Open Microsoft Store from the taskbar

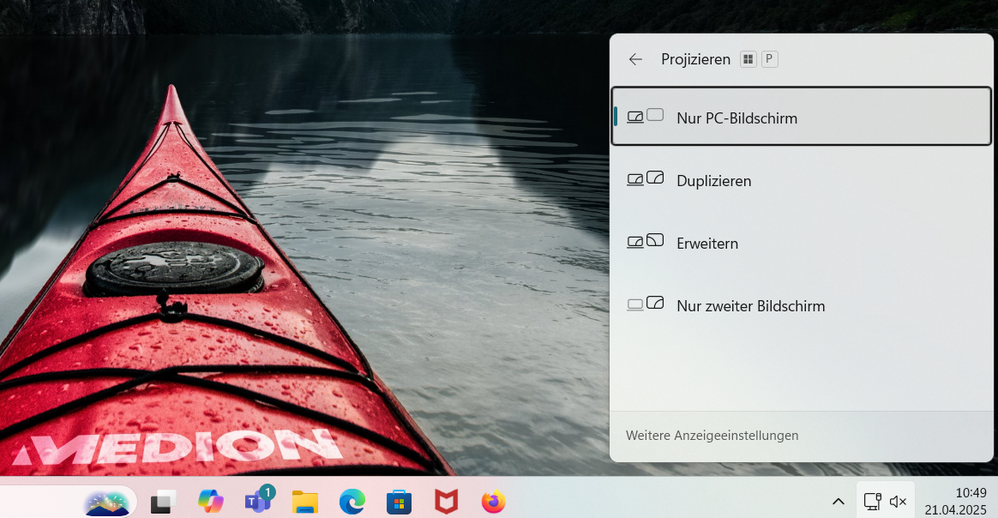(399, 501)
